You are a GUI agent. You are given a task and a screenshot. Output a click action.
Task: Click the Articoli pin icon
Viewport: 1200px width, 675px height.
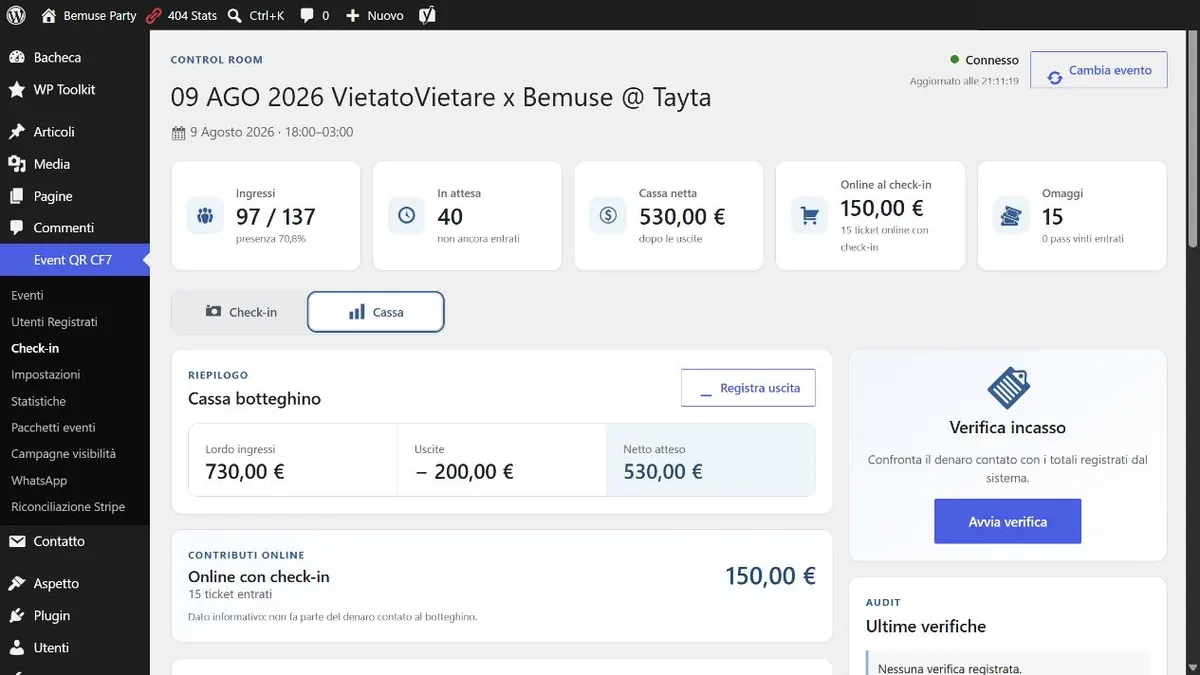(17, 132)
